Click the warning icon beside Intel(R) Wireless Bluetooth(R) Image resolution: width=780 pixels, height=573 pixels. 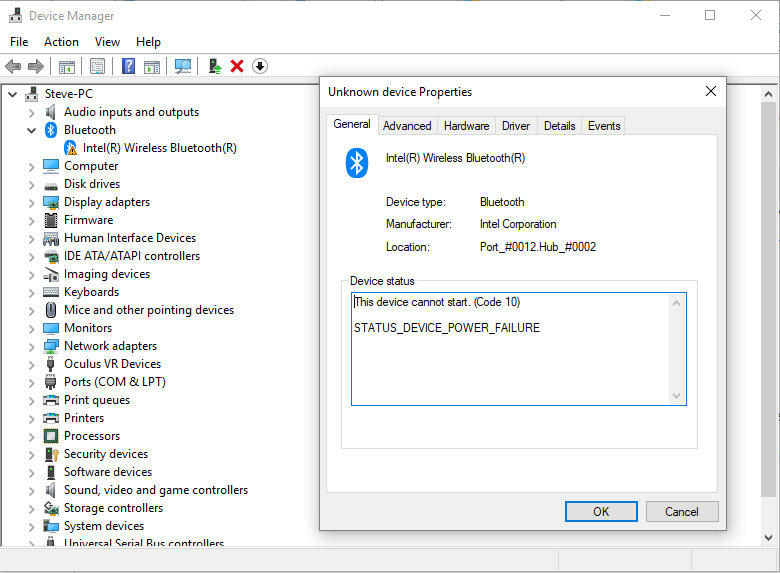71,148
